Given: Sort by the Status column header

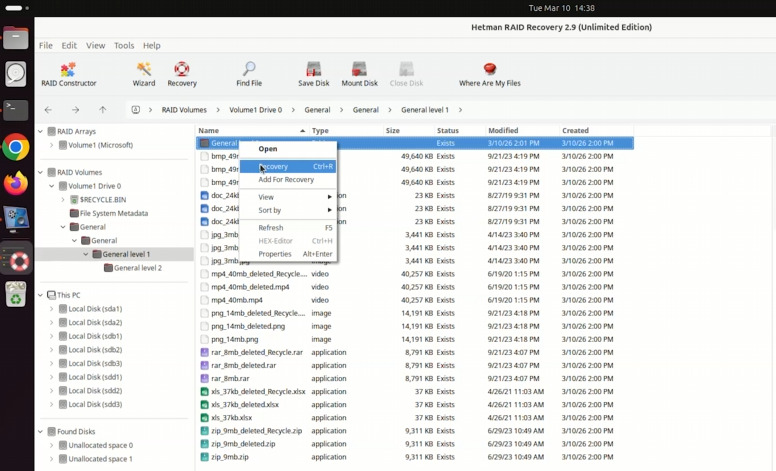Looking at the screenshot, I should [x=459, y=131].
